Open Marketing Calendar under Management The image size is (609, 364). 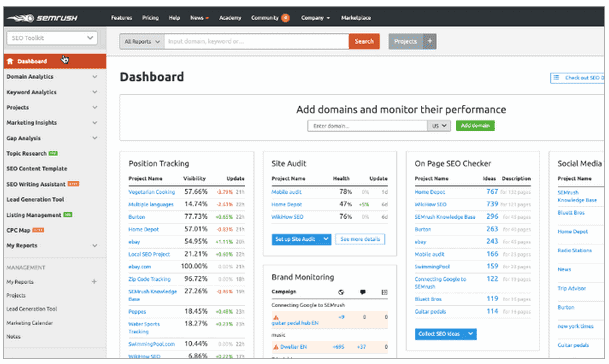click(x=30, y=323)
